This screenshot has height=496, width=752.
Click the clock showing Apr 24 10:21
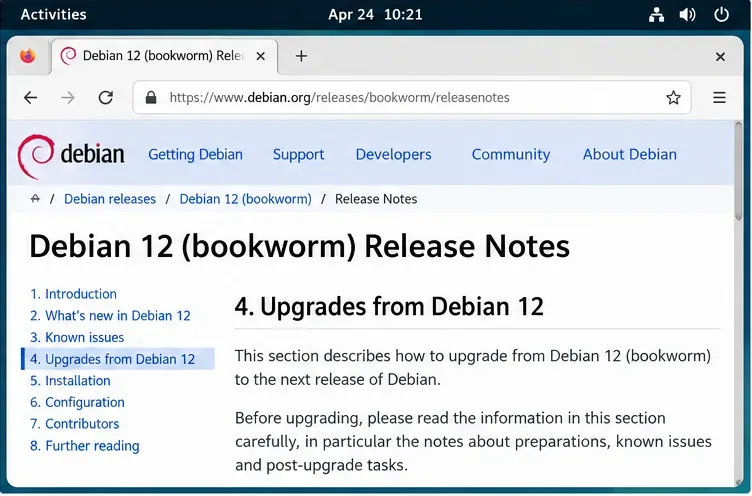point(375,14)
